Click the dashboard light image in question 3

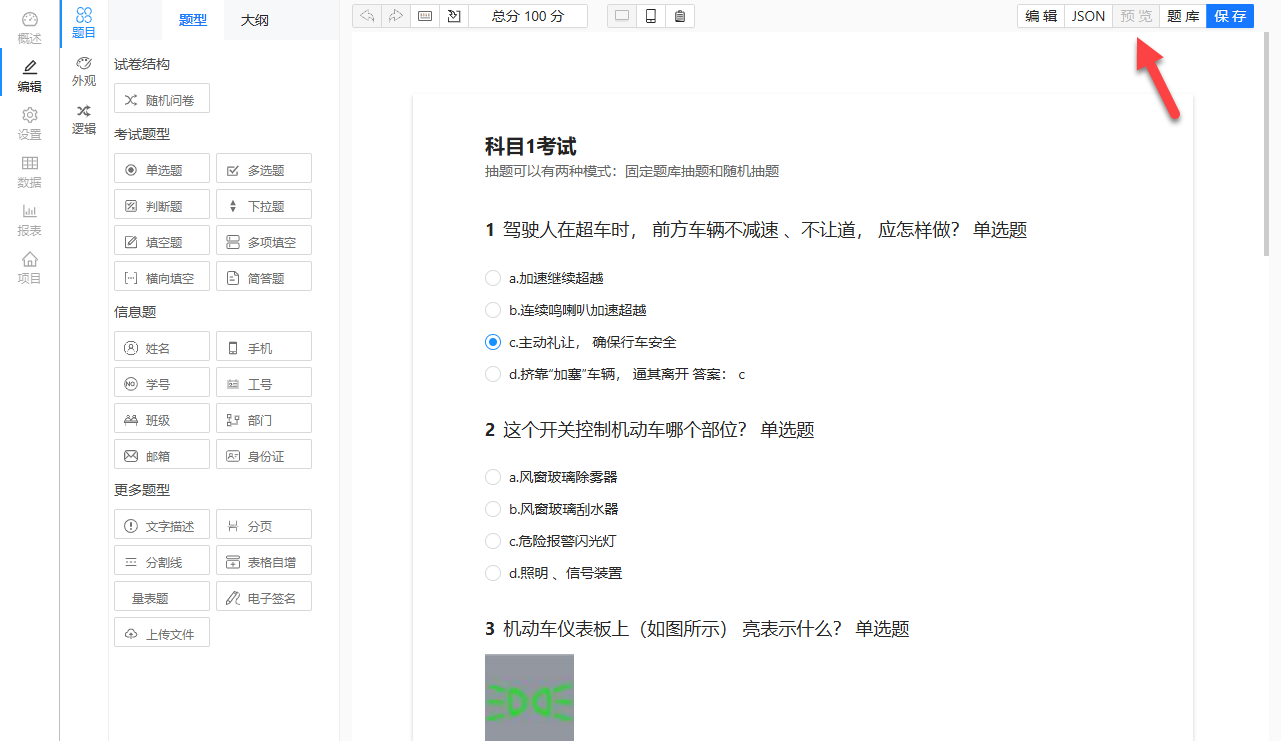pyautogui.click(x=529, y=697)
